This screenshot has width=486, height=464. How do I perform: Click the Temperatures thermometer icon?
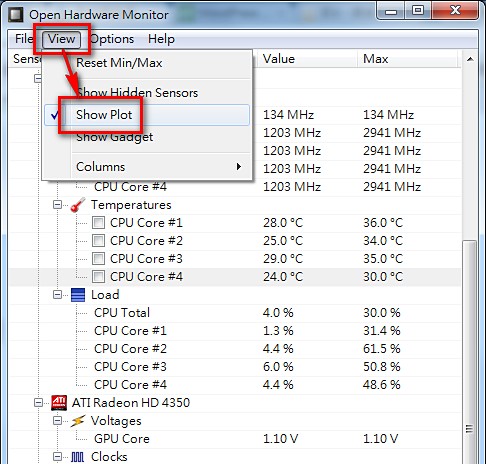click(x=78, y=205)
